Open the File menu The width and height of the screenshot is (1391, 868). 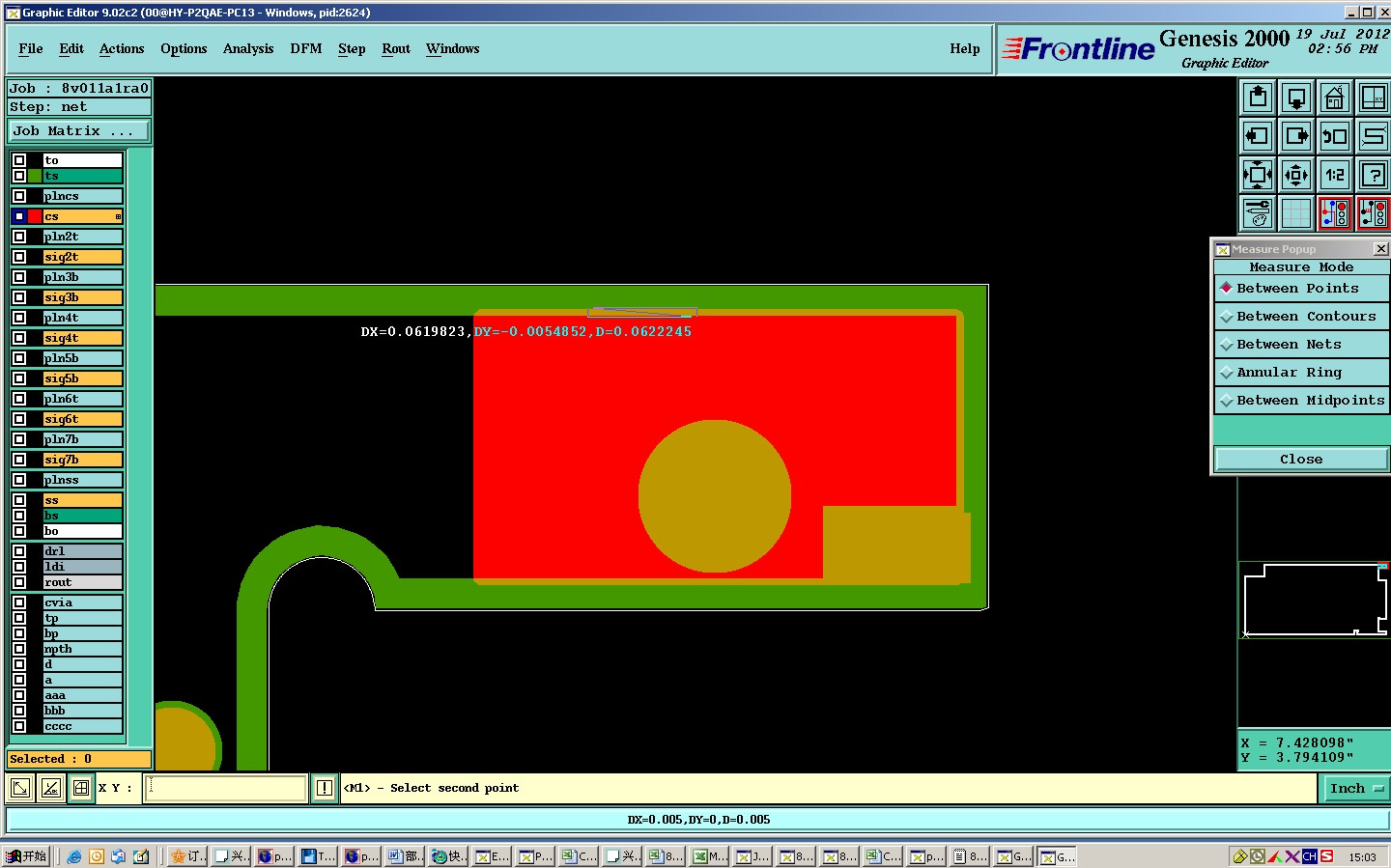(31, 49)
